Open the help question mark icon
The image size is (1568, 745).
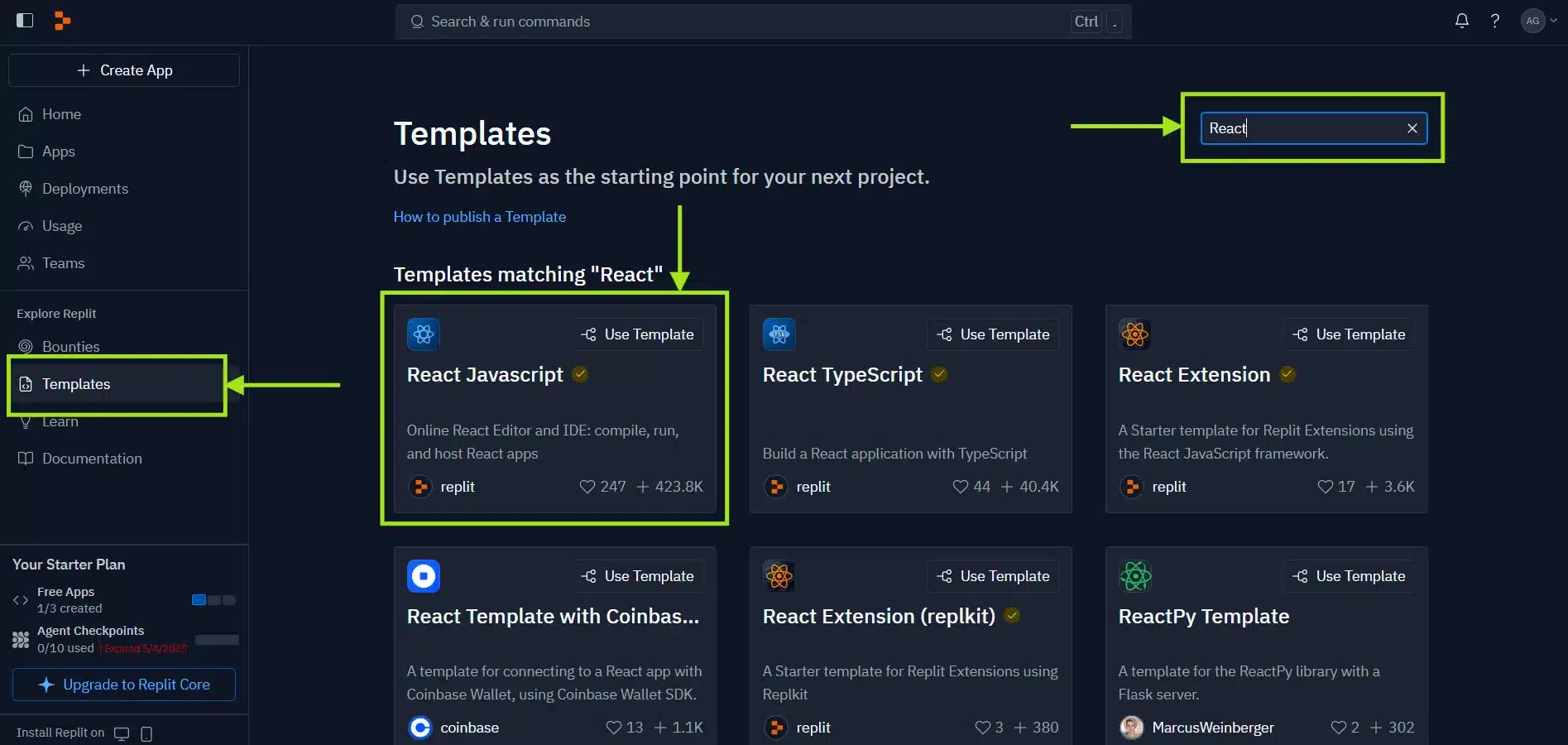[x=1495, y=21]
